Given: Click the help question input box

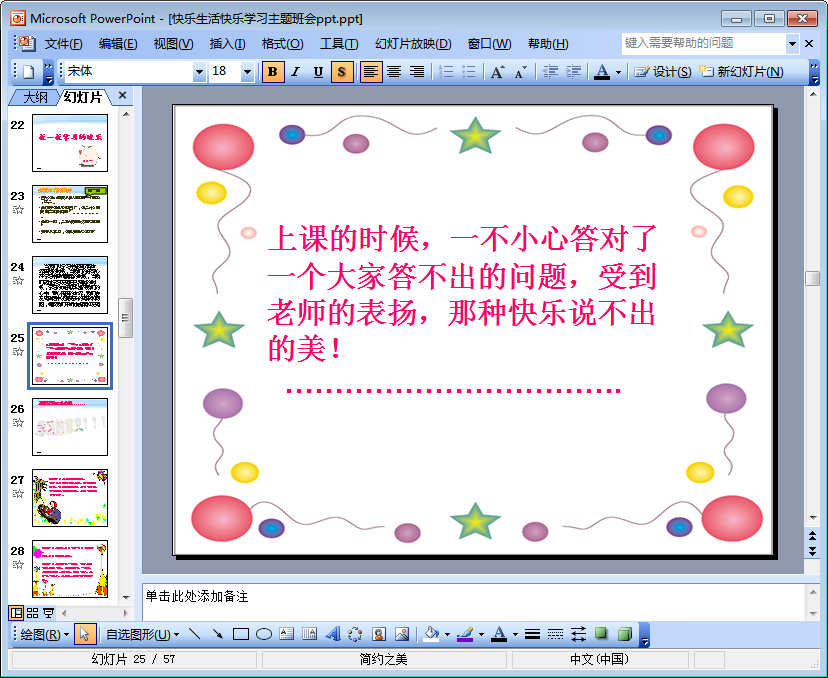Looking at the screenshot, I should (703, 43).
